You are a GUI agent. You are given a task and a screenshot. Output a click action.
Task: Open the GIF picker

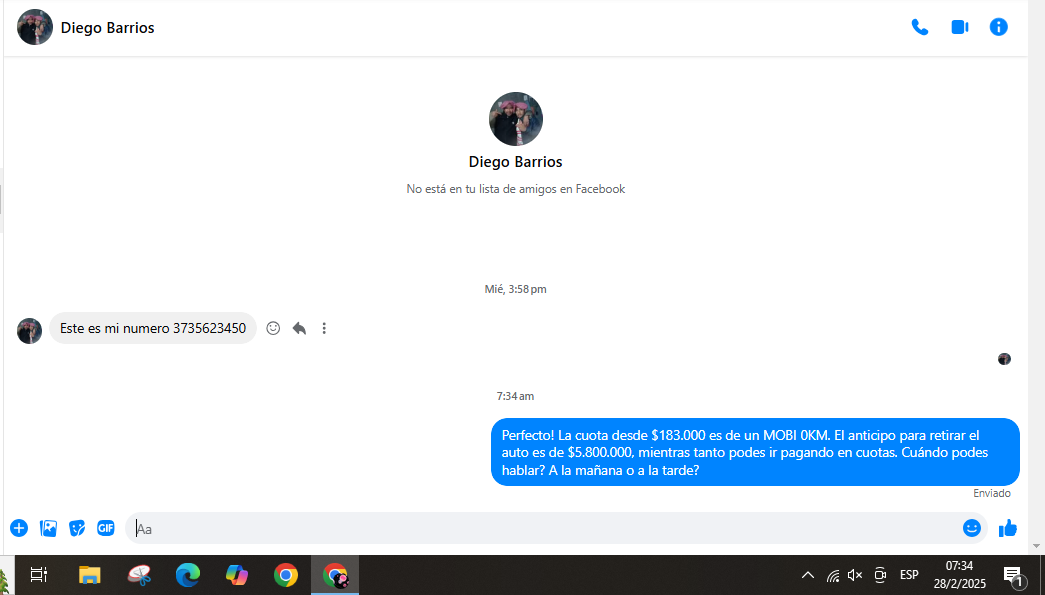click(106, 528)
